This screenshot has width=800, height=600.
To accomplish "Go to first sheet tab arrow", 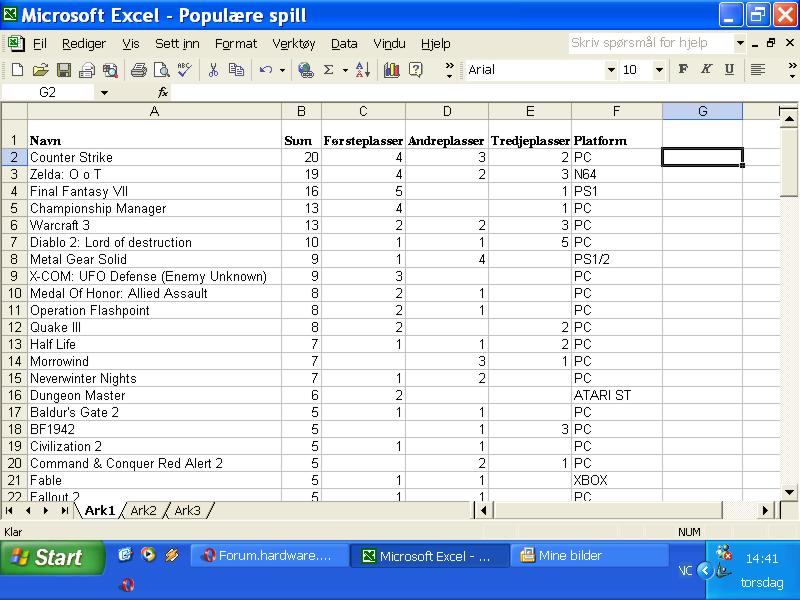I will (10, 510).
